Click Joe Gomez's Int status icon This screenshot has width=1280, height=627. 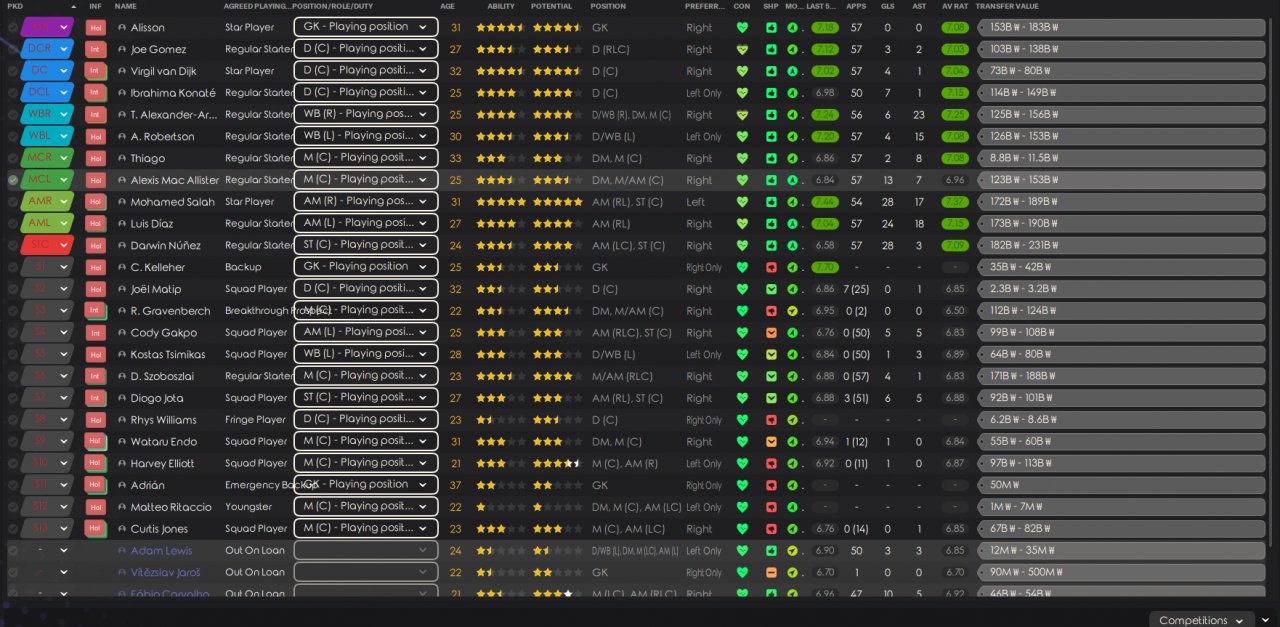(x=96, y=49)
